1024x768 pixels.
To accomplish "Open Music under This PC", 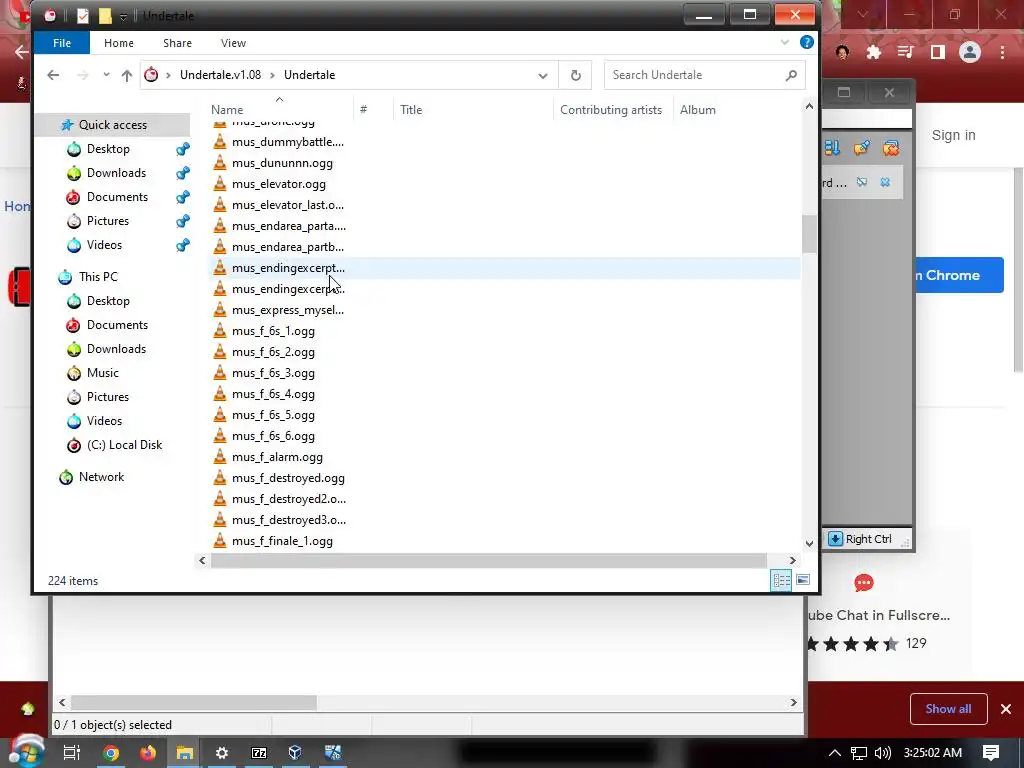I will (103, 373).
